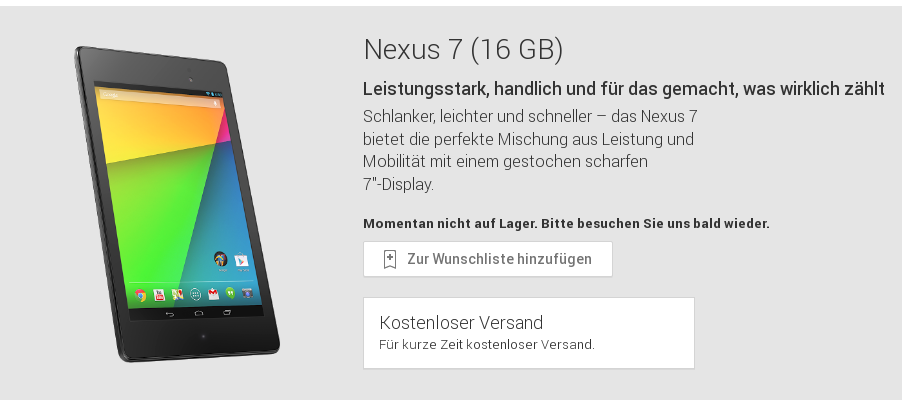Viewport: 902px width, 400px height.
Task: Click the Chrome icon on the tablet dock
Action: pyautogui.click(x=140, y=296)
